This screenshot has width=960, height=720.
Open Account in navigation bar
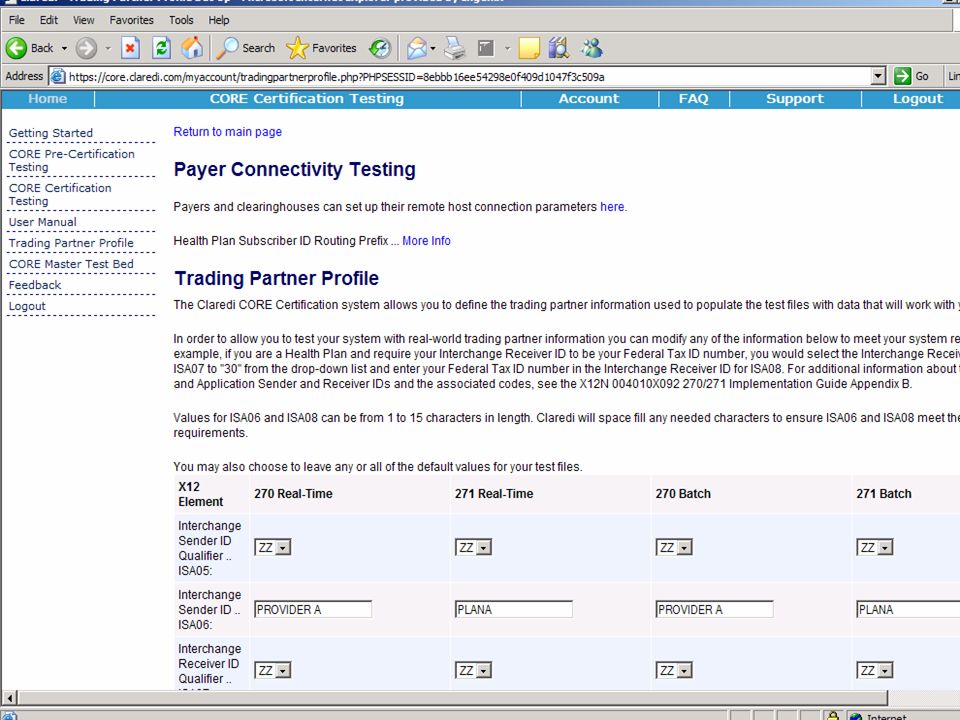[x=589, y=99]
